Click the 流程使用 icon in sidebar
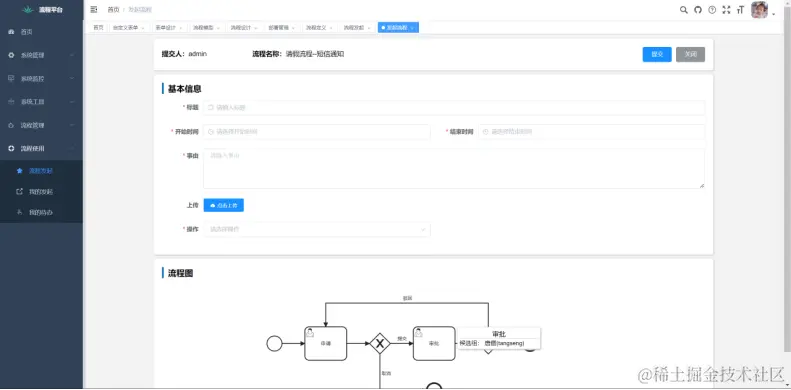The height and width of the screenshot is (390, 791). (11, 148)
